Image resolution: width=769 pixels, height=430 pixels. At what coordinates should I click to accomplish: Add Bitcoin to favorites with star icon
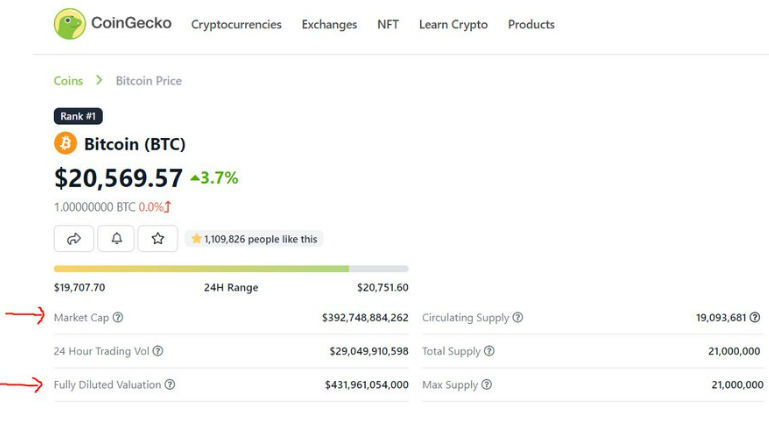coord(158,239)
